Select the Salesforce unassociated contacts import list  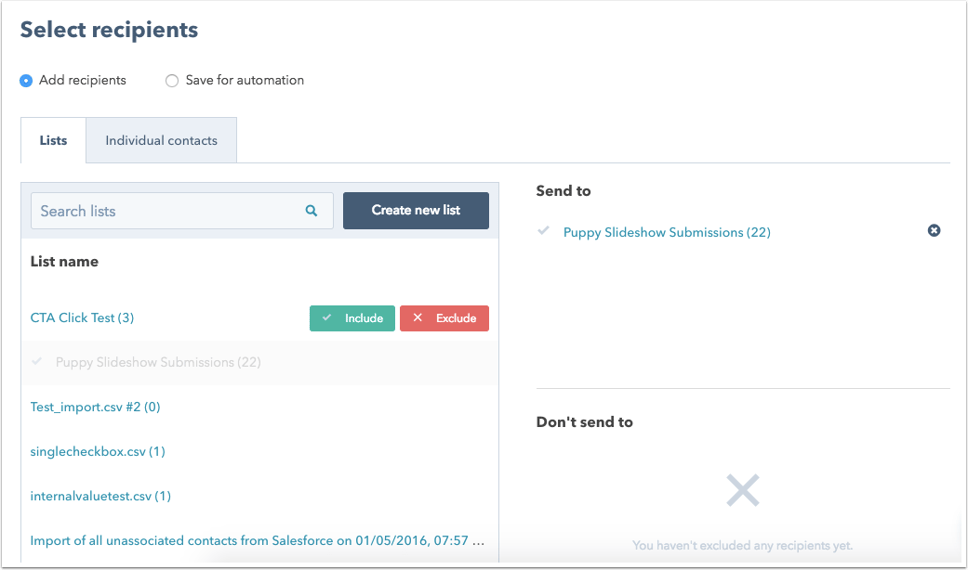[257, 540]
